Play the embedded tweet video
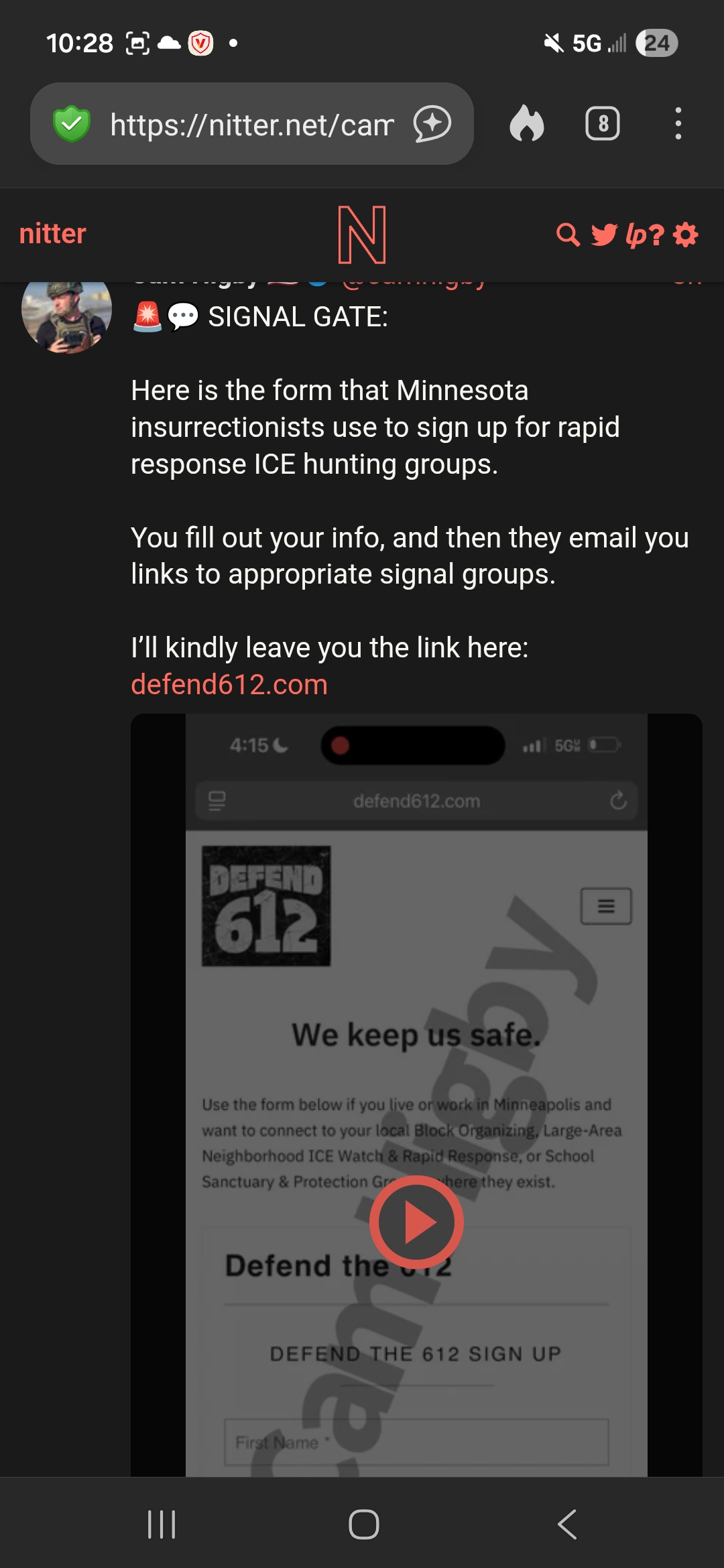The image size is (724, 1568). tap(416, 1222)
